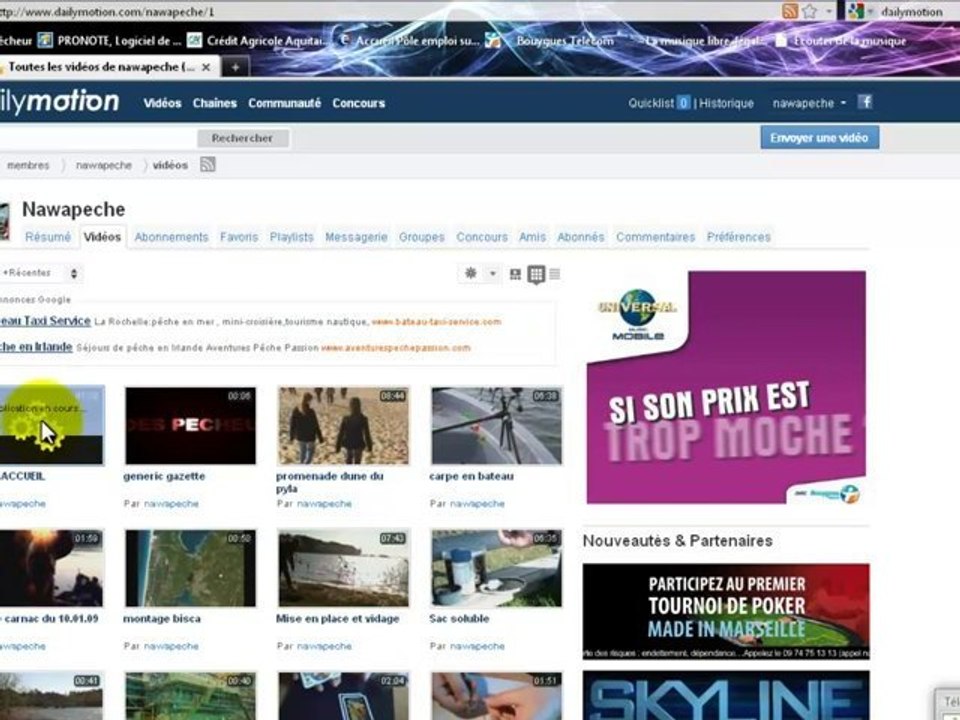Viewport: 960px width, 720px height.
Task: Open Pêche en Irlande ad link
Action: coord(36,347)
